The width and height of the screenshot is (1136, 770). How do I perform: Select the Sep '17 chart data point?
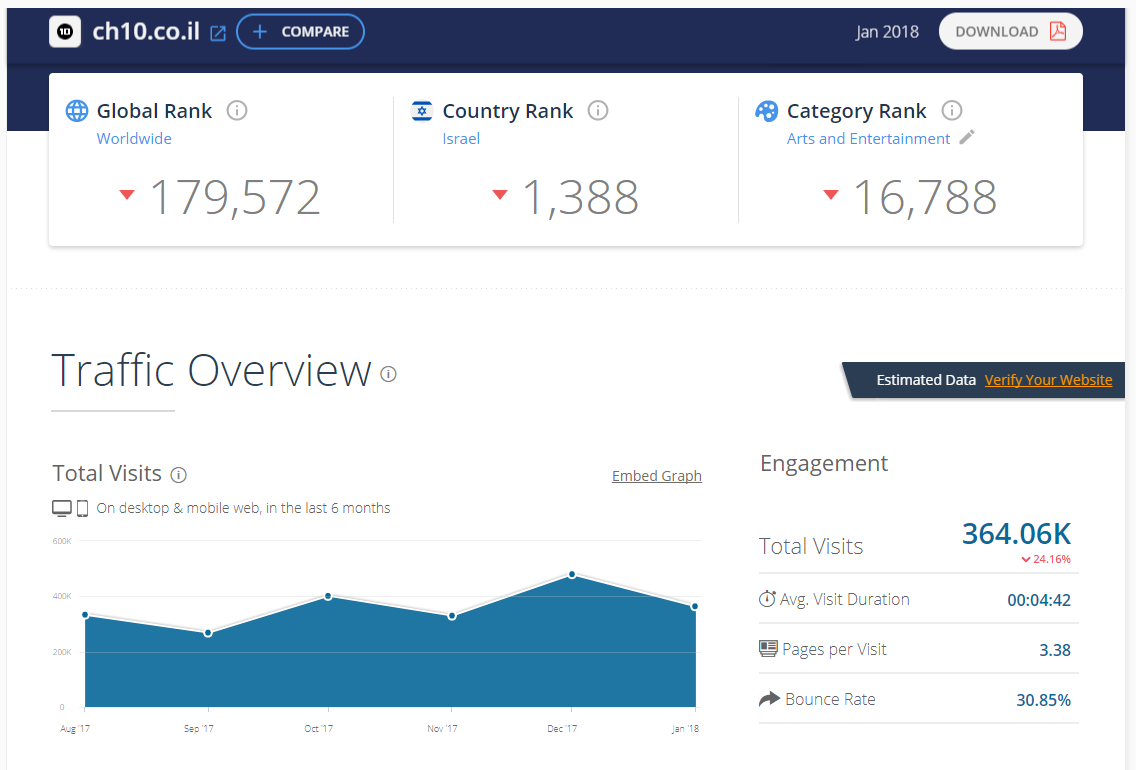[208, 633]
